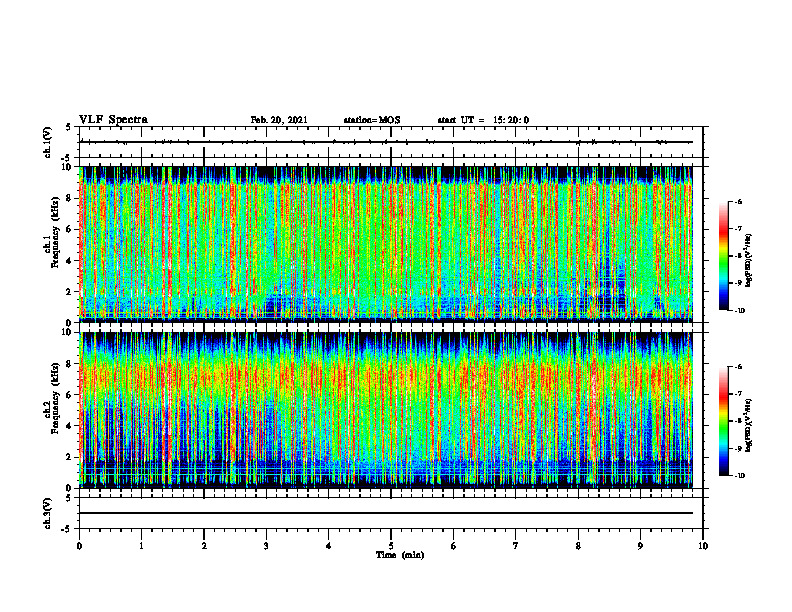Click the "-8" label on ch.1 color bar
The image size is (792, 612).
[738, 256]
